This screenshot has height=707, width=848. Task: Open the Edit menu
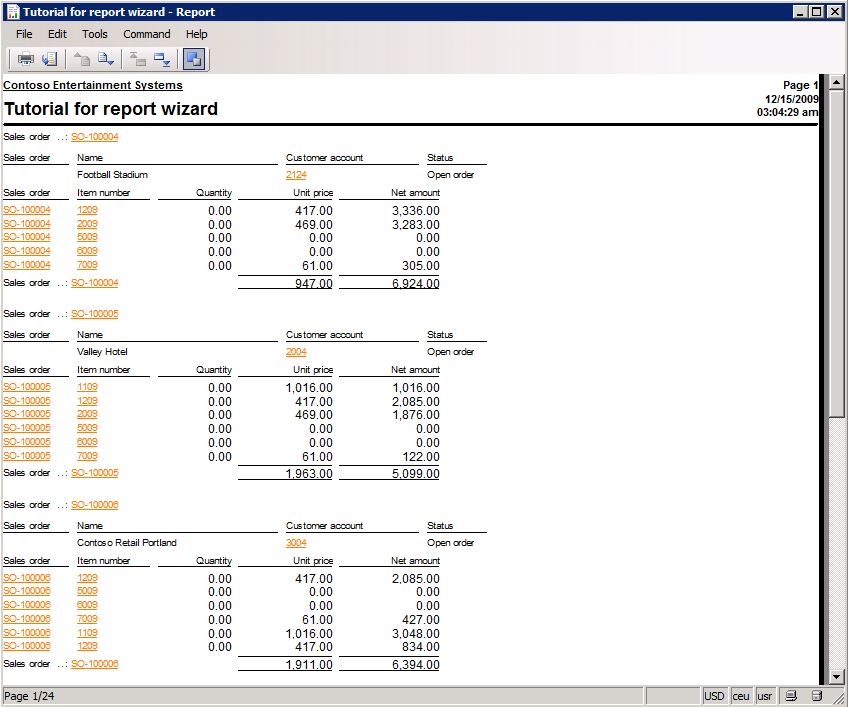[57, 34]
